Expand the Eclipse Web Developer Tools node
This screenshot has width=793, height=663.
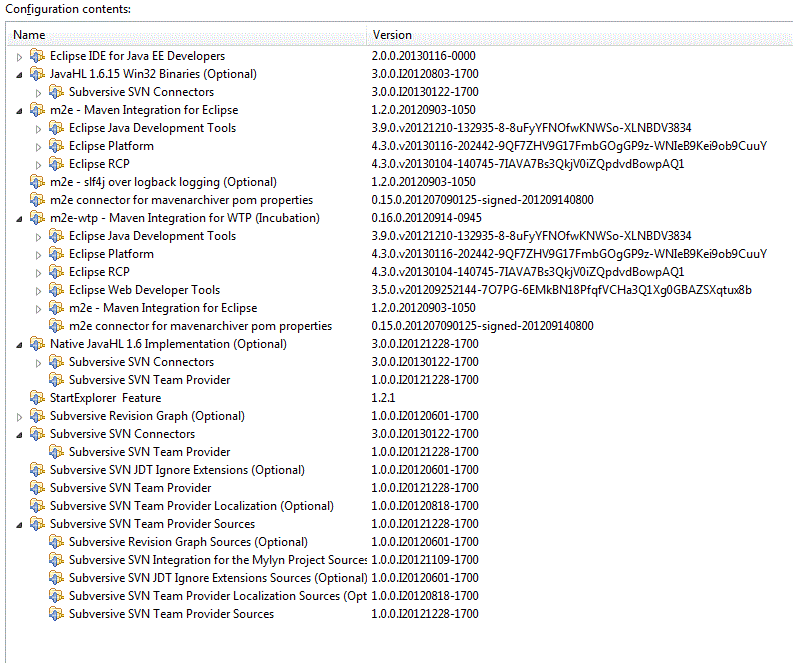38,291
